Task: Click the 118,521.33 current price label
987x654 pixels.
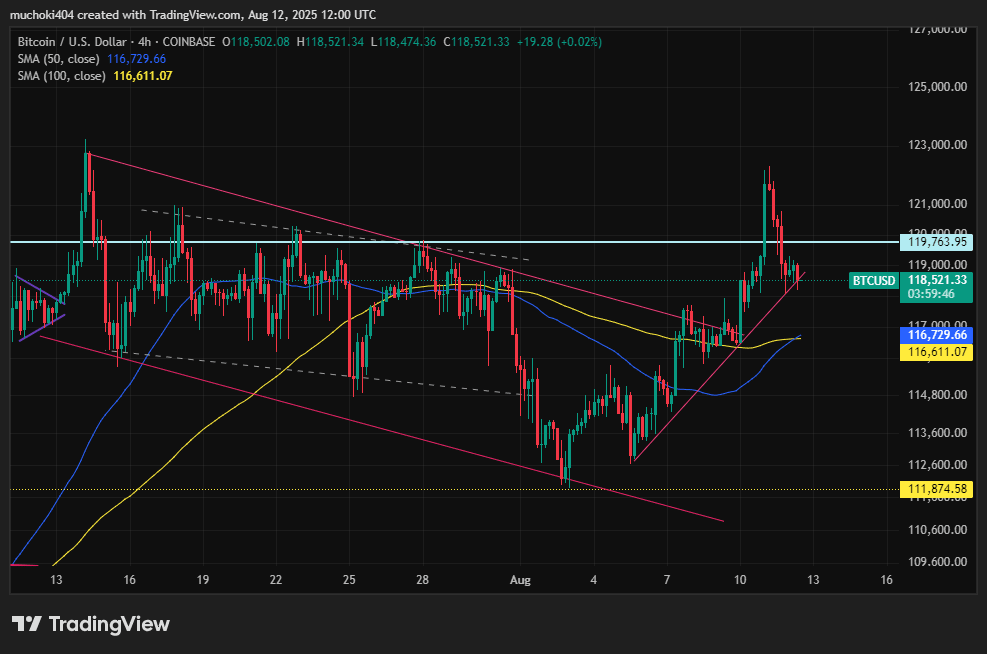Action: pos(937,280)
